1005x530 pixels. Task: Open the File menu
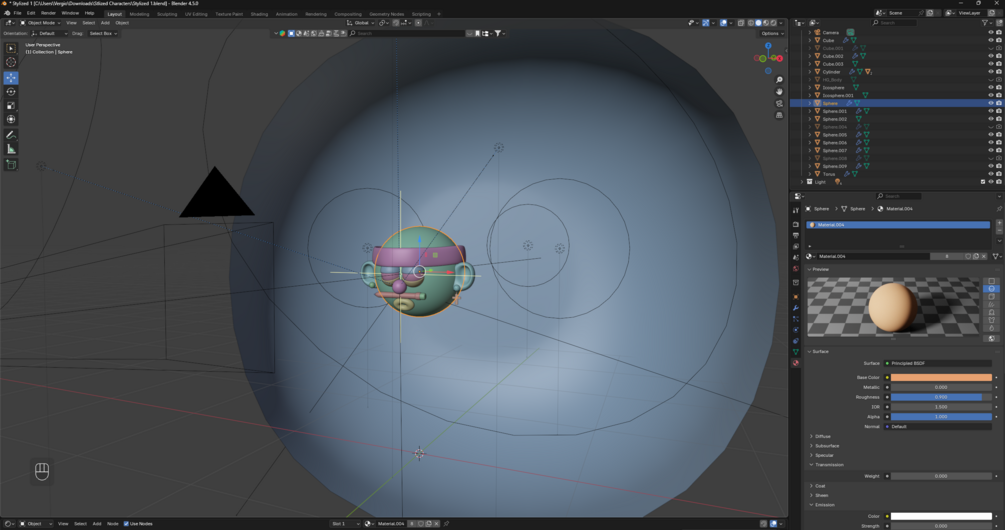coord(17,13)
